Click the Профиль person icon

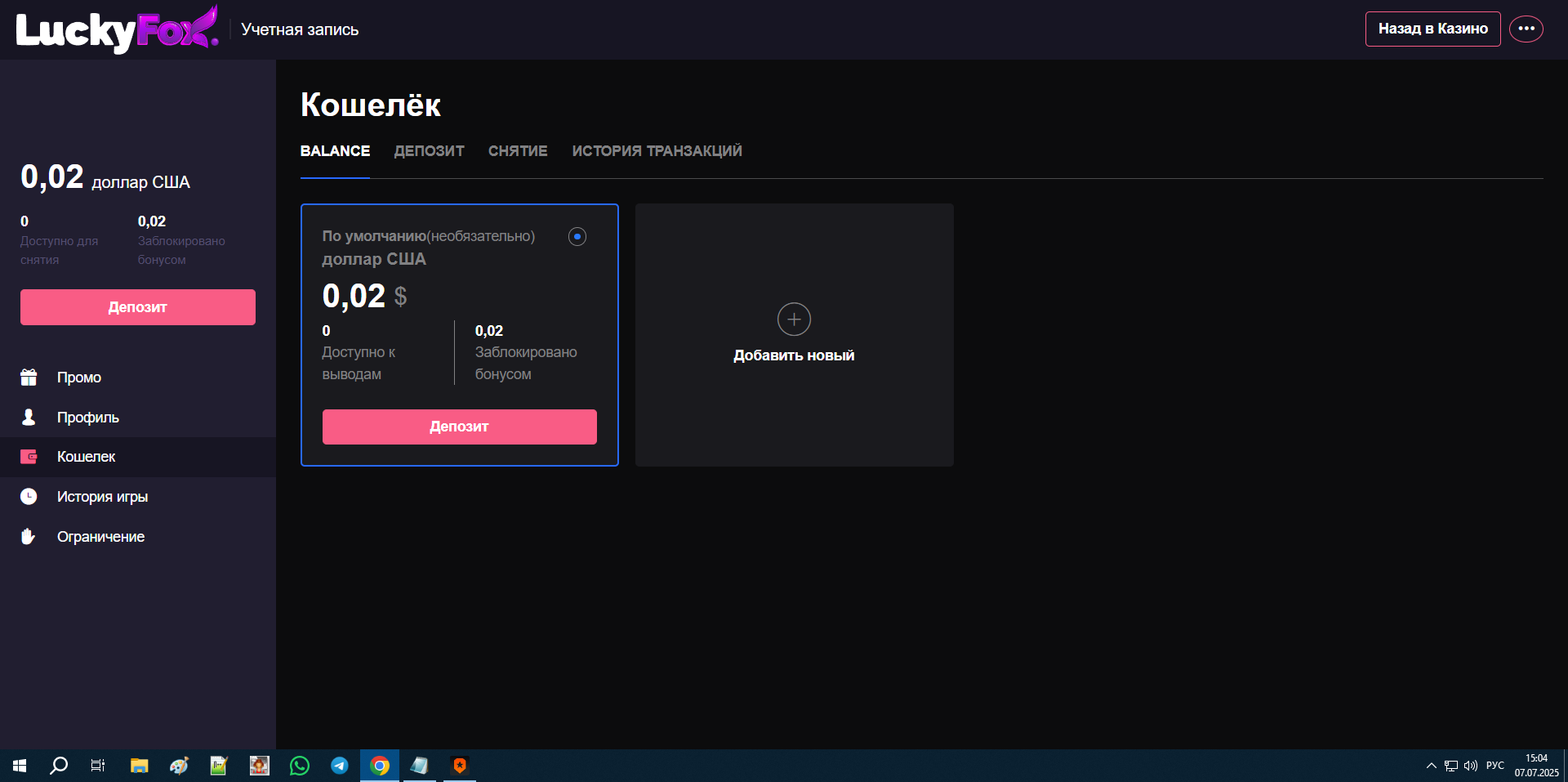point(29,418)
